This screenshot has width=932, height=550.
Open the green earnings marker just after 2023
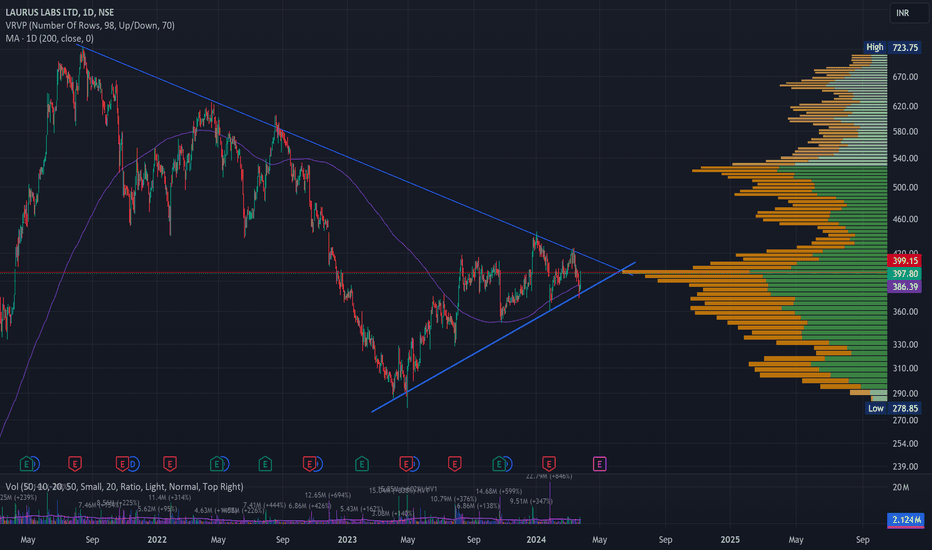point(361,463)
